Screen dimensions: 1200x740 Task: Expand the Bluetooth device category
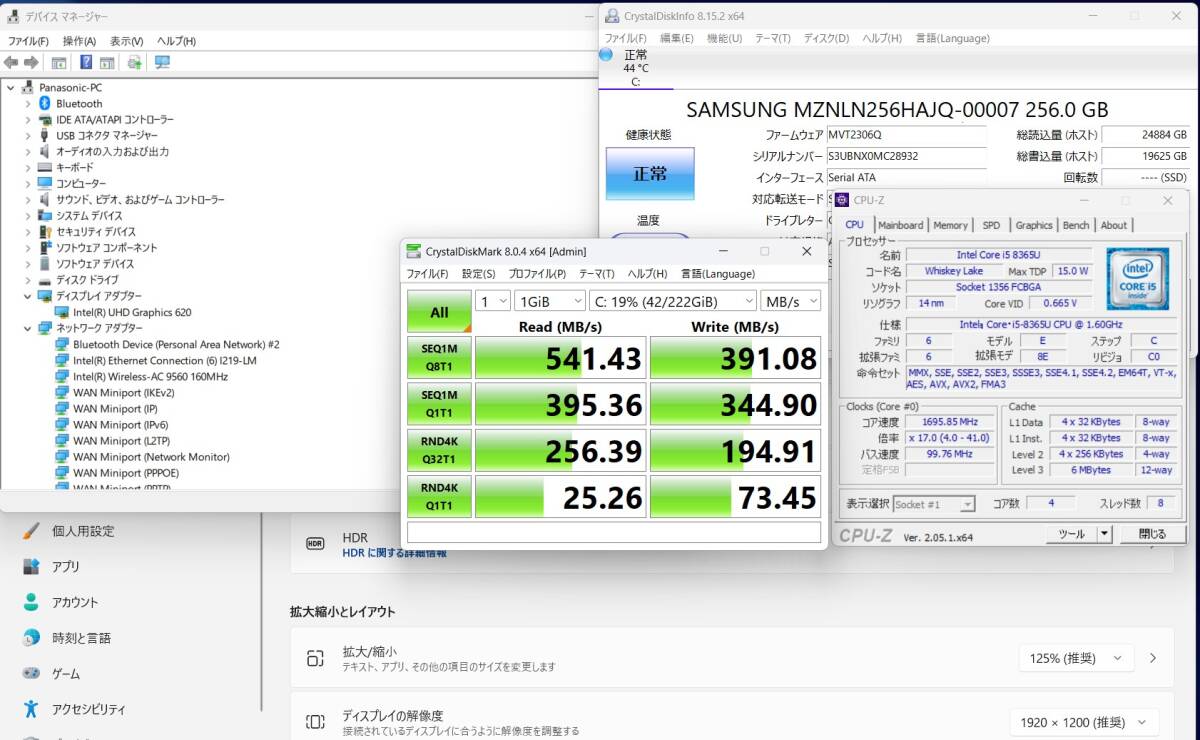point(28,103)
